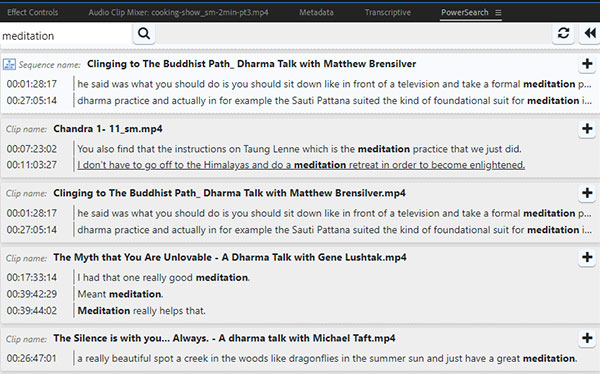600x374 pixels.
Task: Select the Gene Lushtak clip name title
Action: pos(230,257)
